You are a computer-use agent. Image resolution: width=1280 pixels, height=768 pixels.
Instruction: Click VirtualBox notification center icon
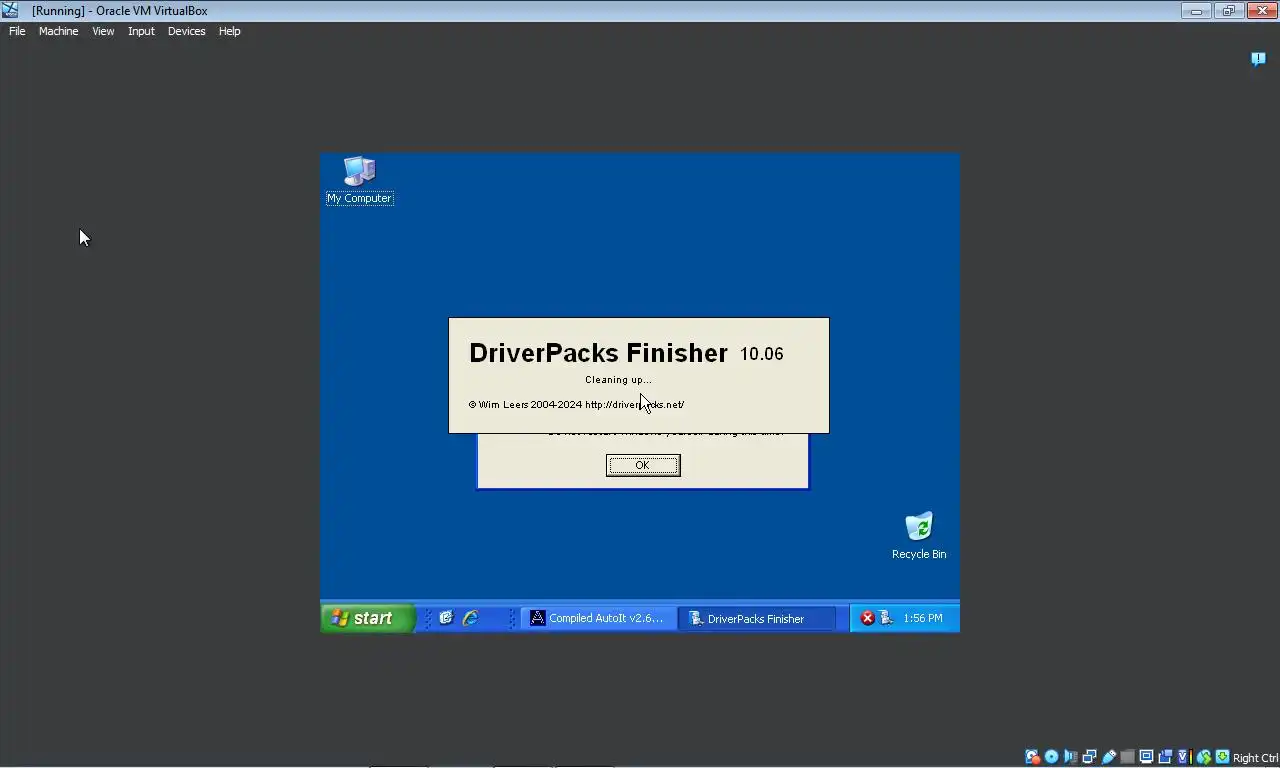(1258, 59)
